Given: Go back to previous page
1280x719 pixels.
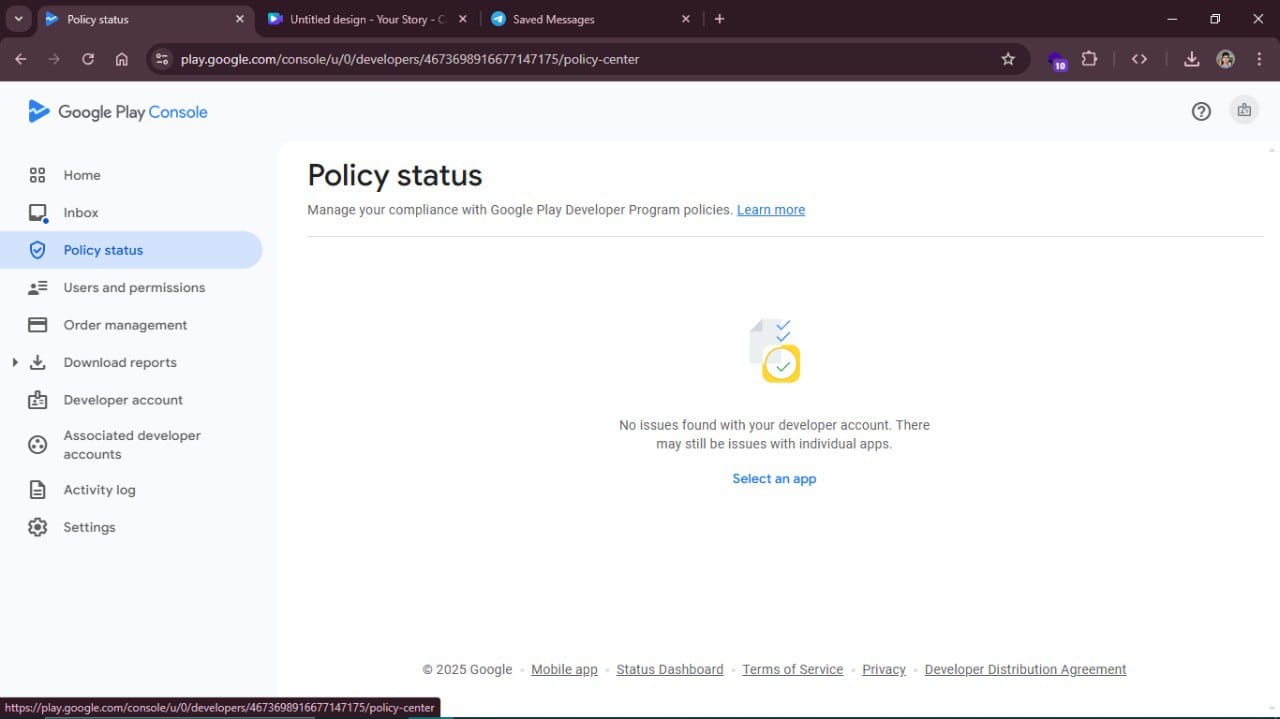Looking at the screenshot, I should [21, 59].
